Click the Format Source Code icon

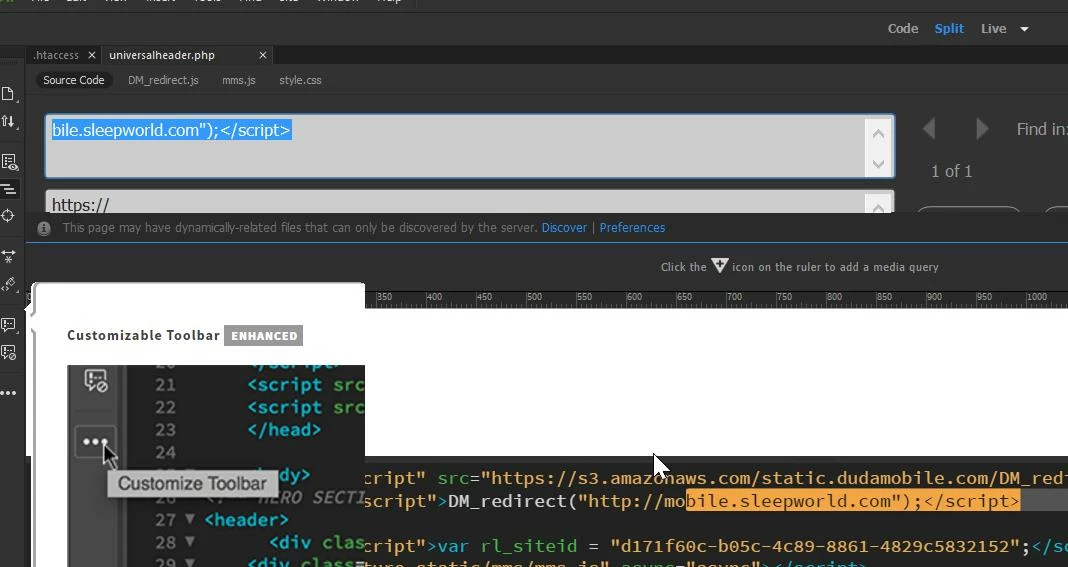pos(8,284)
